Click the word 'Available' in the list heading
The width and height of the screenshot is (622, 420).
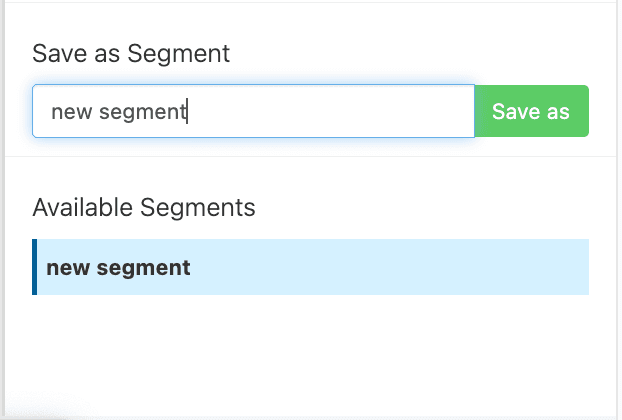[84, 208]
